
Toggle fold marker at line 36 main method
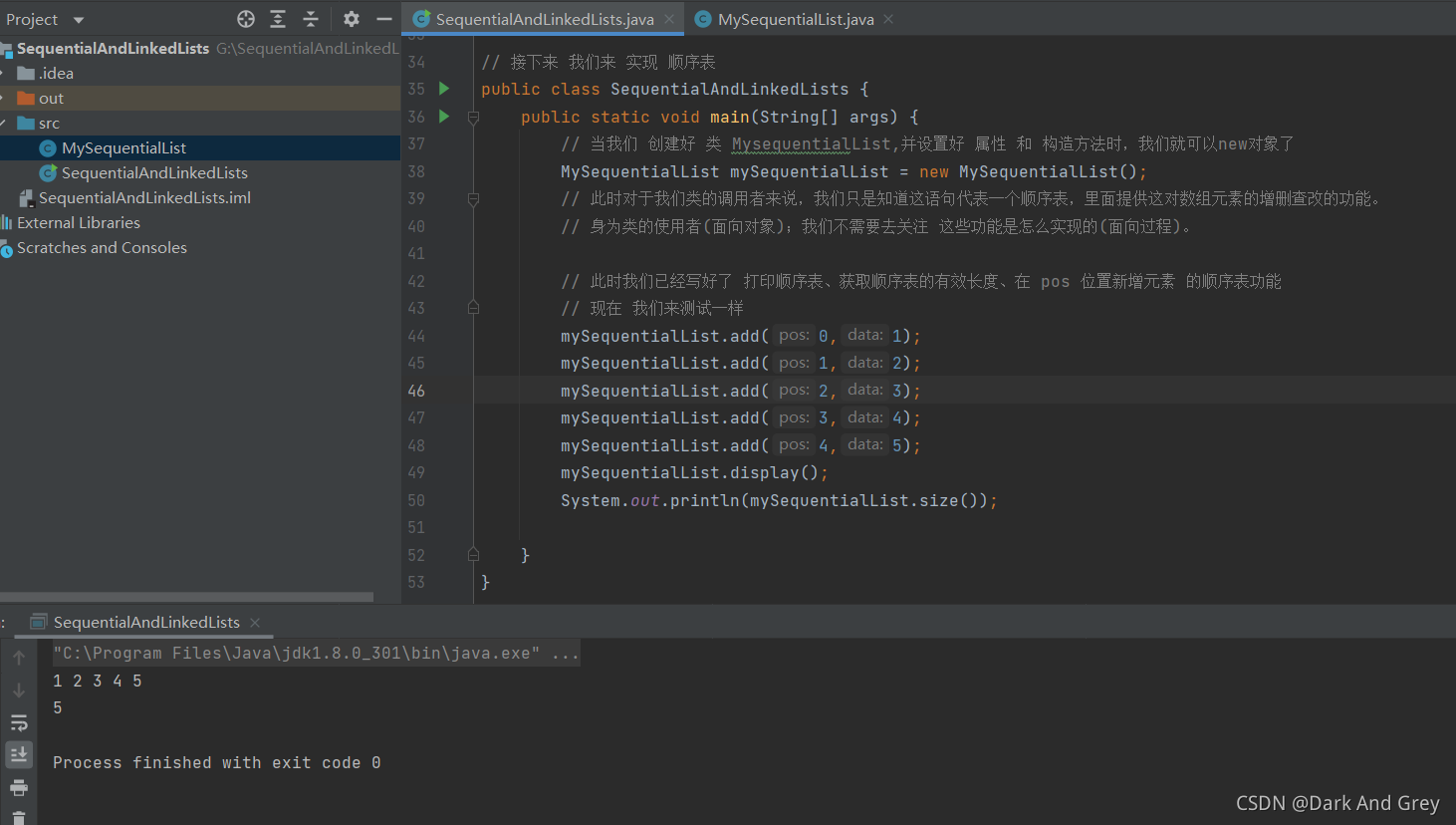(473, 118)
